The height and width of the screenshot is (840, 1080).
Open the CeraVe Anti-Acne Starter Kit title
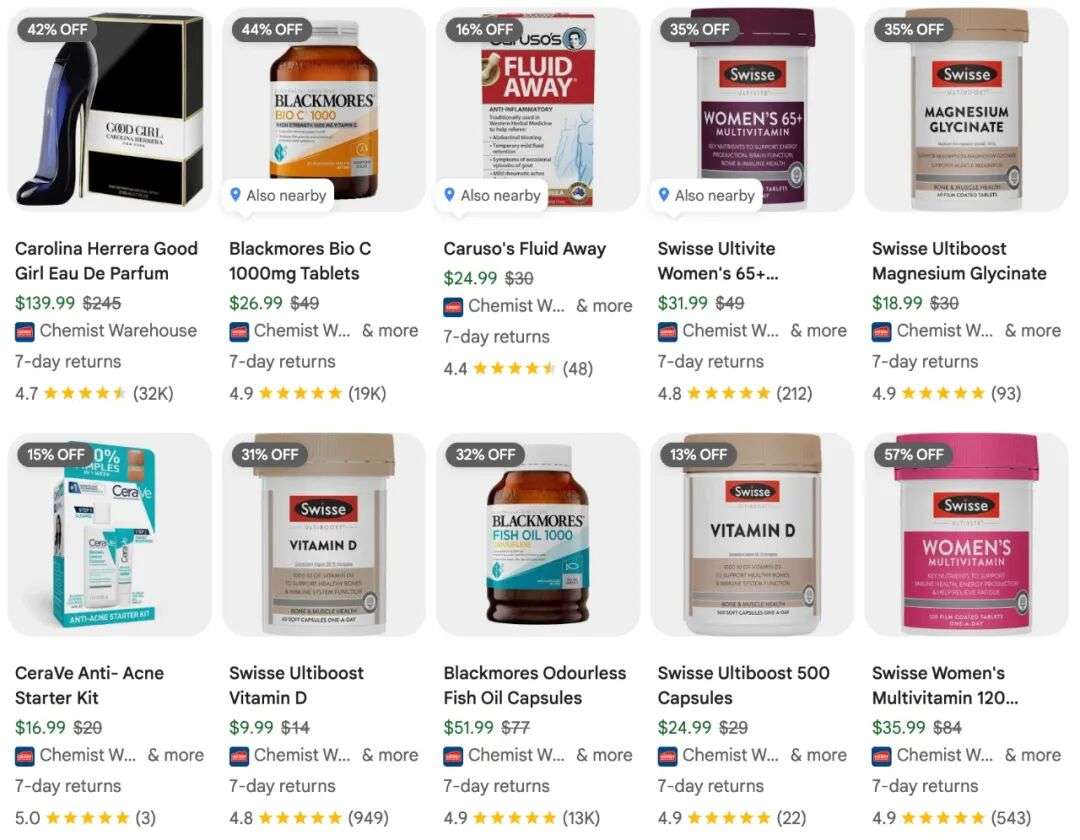pyautogui.click(x=90, y=685)
